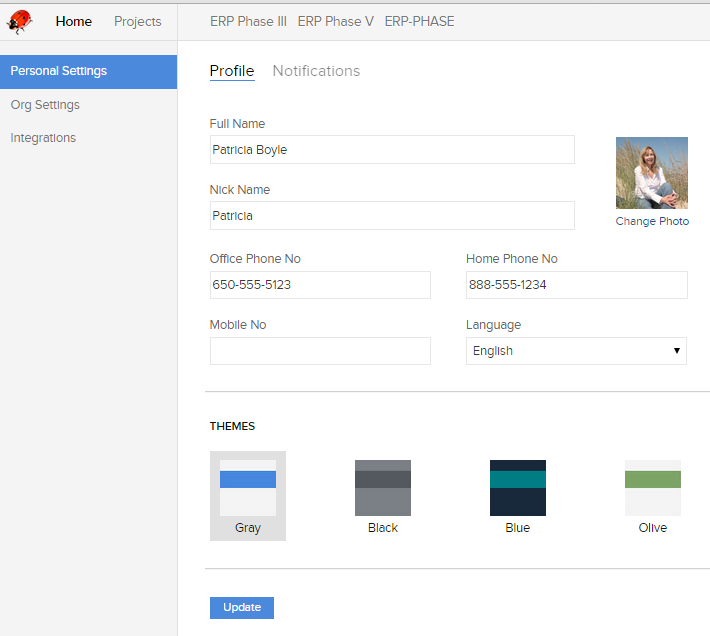Click the profile photo thumbnail
This screenshot has width=710, height=636.
tap(652, 173)
